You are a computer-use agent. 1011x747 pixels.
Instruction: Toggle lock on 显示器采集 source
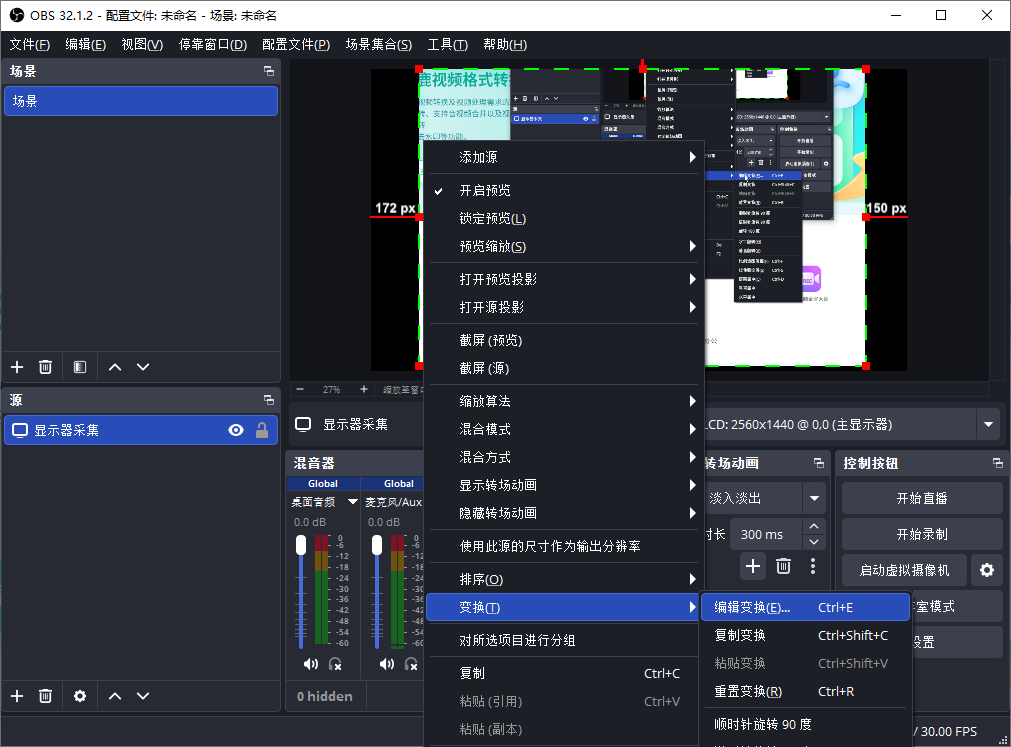(262, 430)
